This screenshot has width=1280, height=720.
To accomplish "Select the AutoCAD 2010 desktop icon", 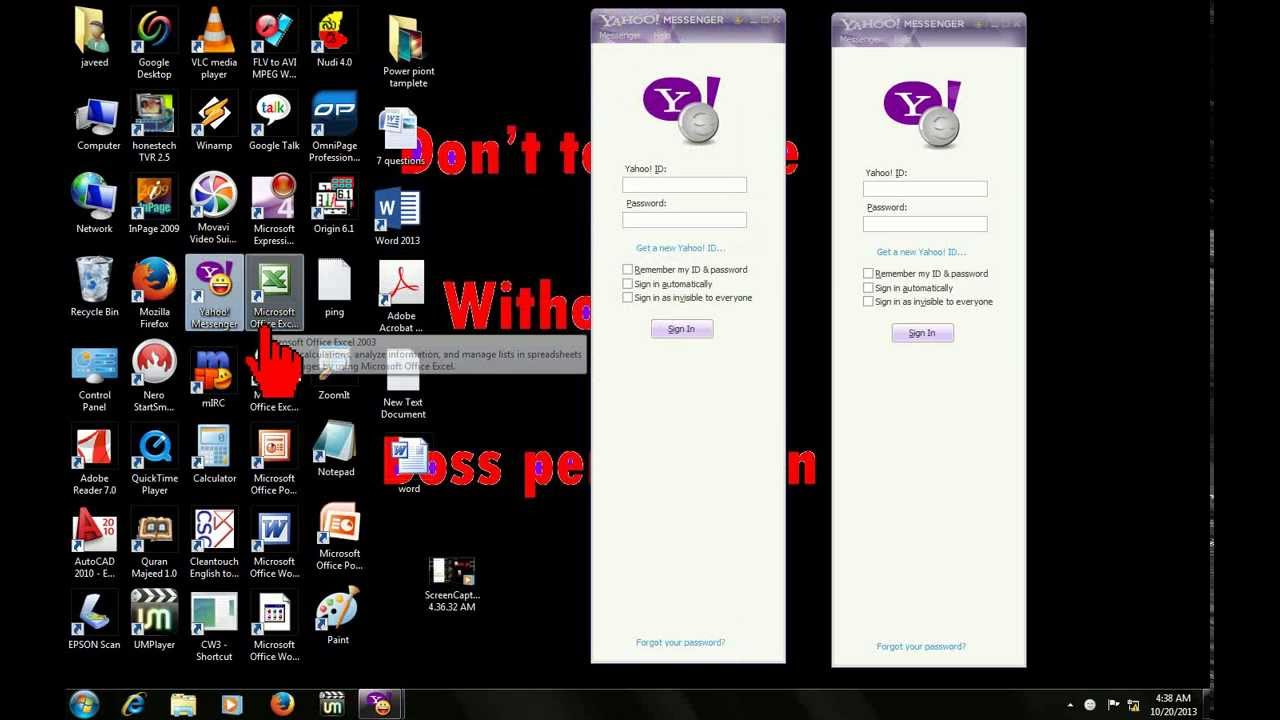I will tap(94, 543).
